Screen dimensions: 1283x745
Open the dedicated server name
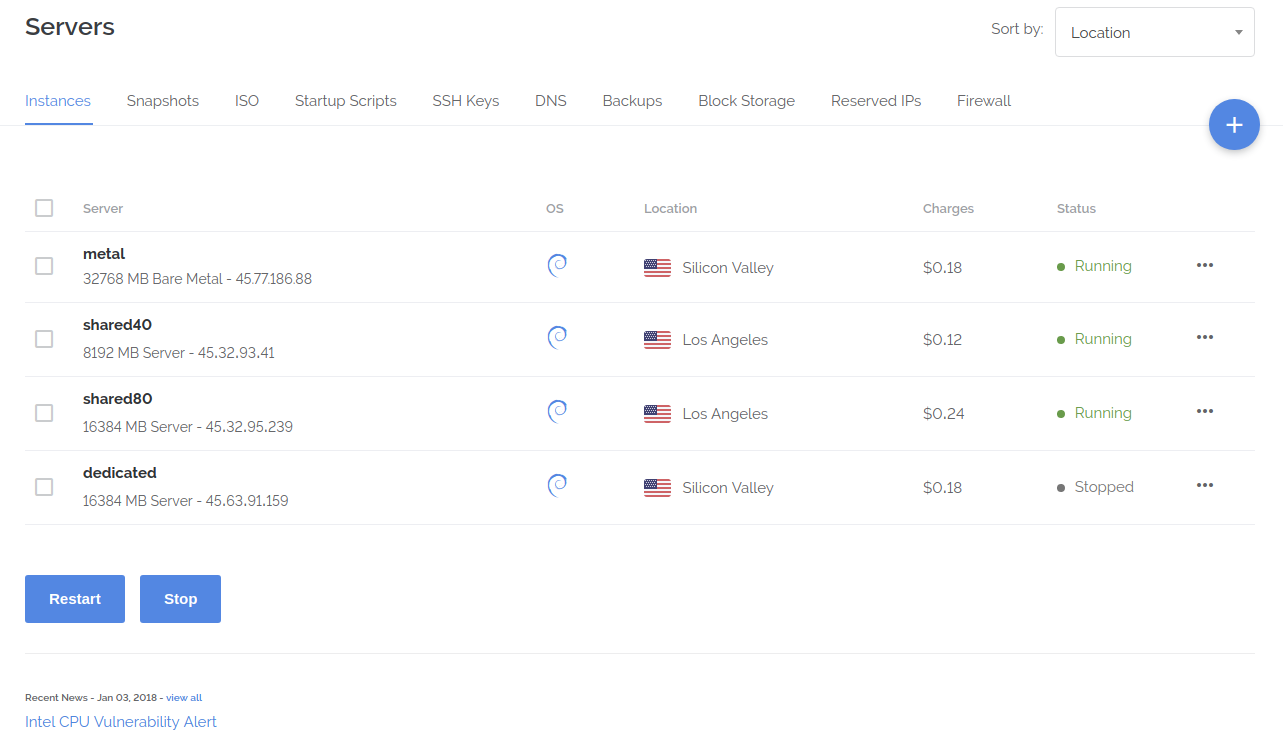click(120, 473)
